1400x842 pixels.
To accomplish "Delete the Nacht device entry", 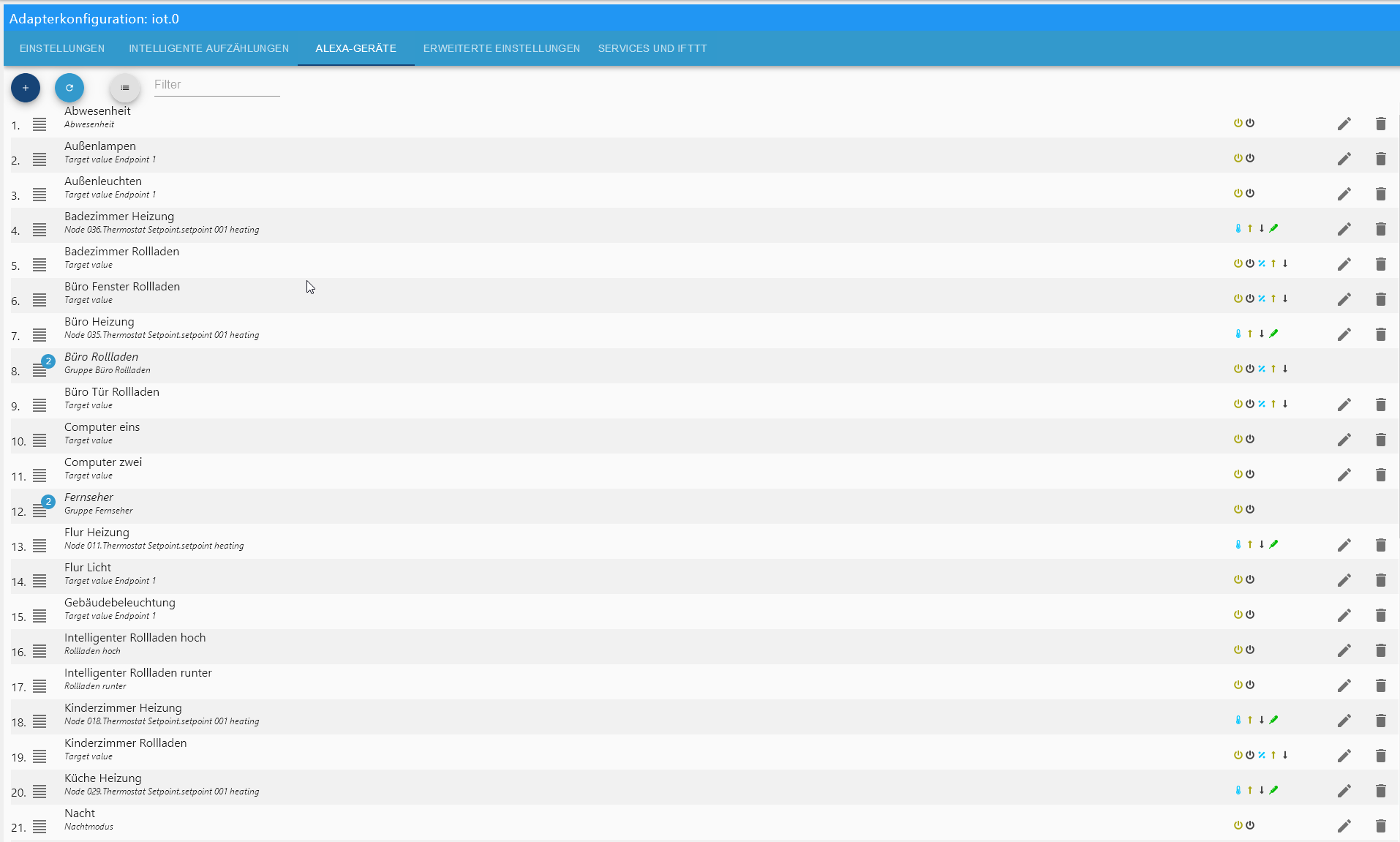I will coord(1381,826).
